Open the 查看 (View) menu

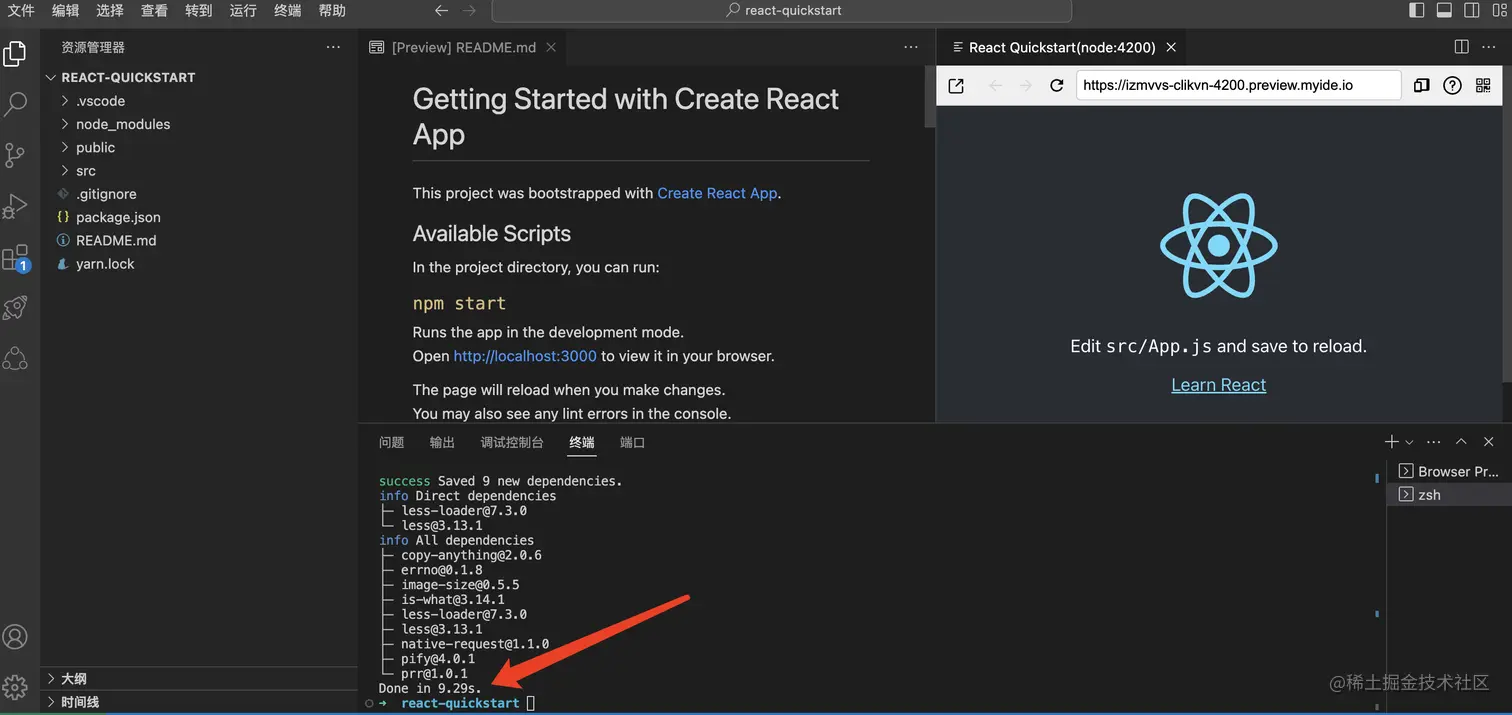154,11
